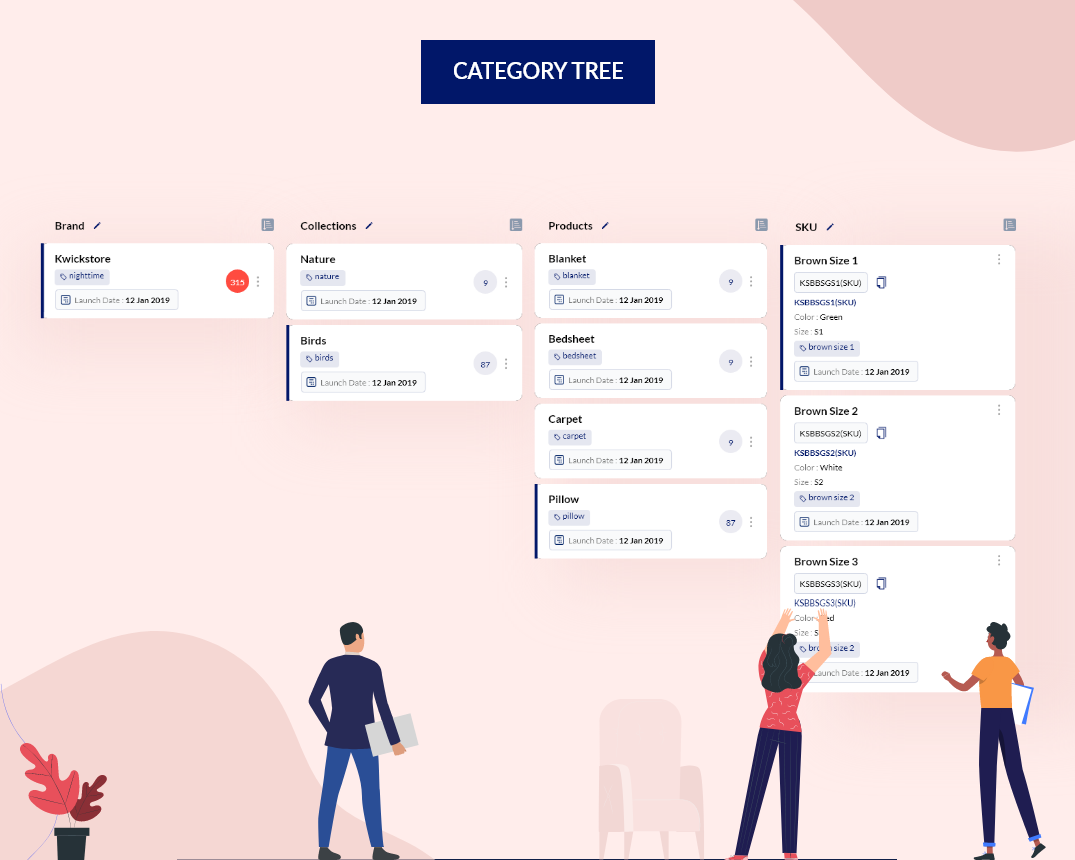Open the kebab menu on the Kwickstore card
This screenshot has height=860, width=1075.
point(257,281)
